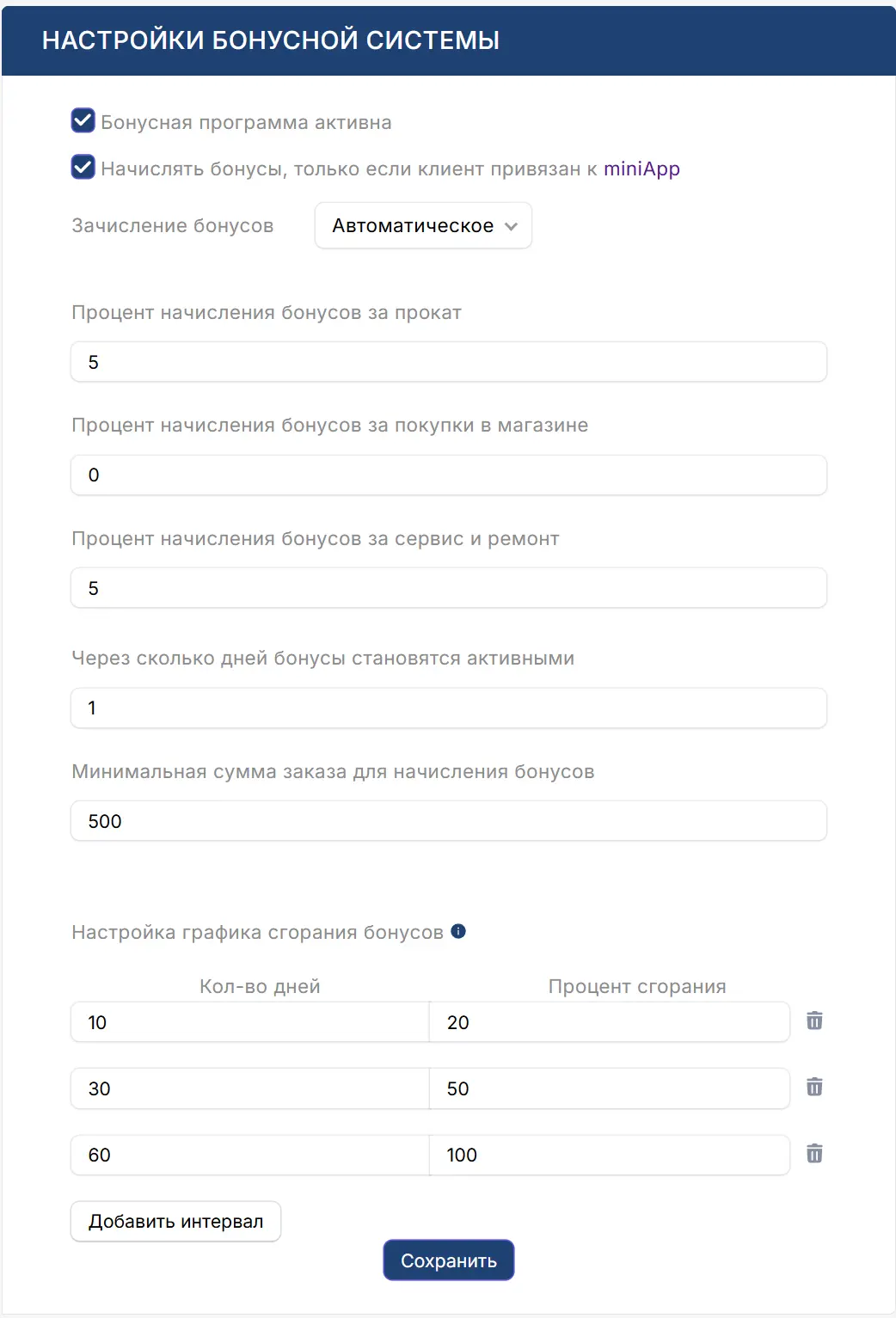Open the miniApp link
896x1318 pixels.
point(641,169)
